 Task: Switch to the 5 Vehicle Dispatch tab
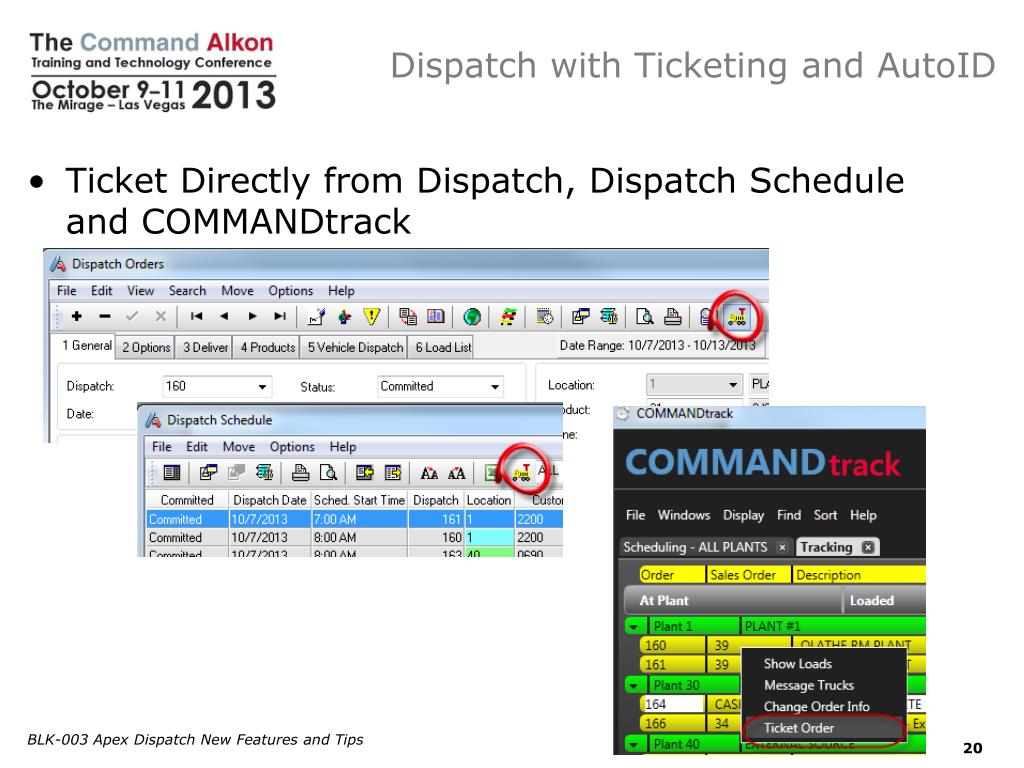[355, 347]
